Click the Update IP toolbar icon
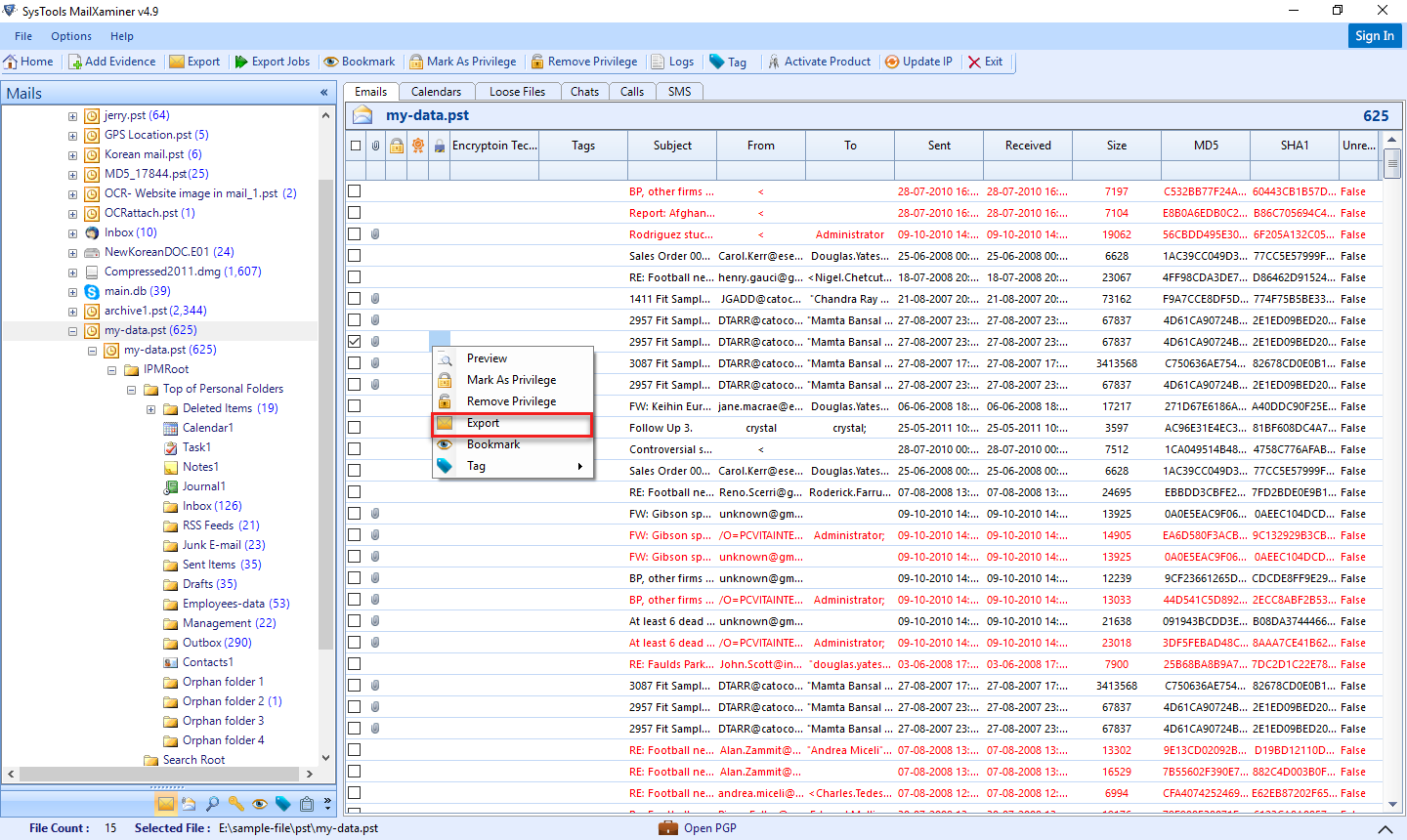 [892, 62]
